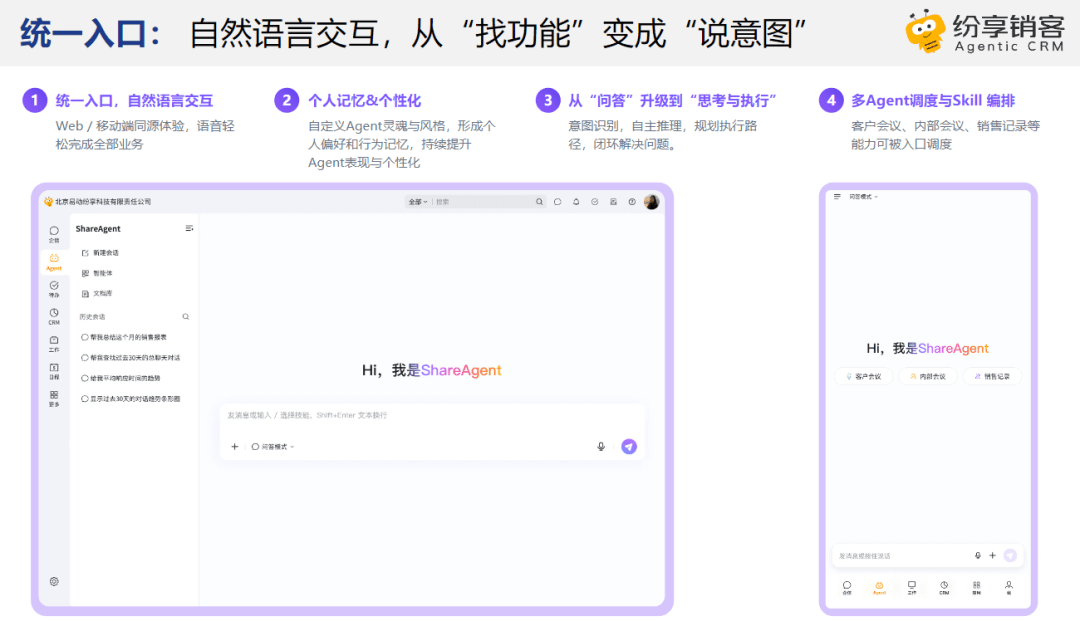Open 更多 grid icon in desktop sidebar
The image size is (1080, 621).
point(54,398)
